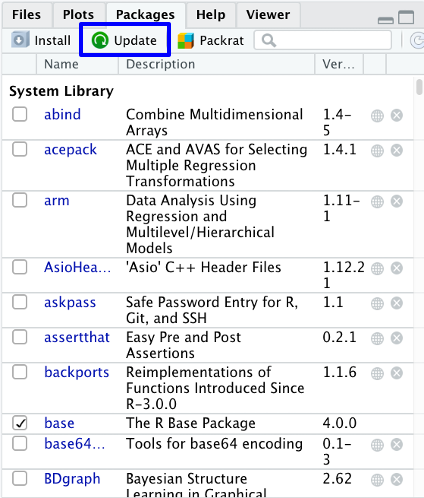Uncheck the base package checkbox
This screenshot has height=498, width=424.
[20, 423]
